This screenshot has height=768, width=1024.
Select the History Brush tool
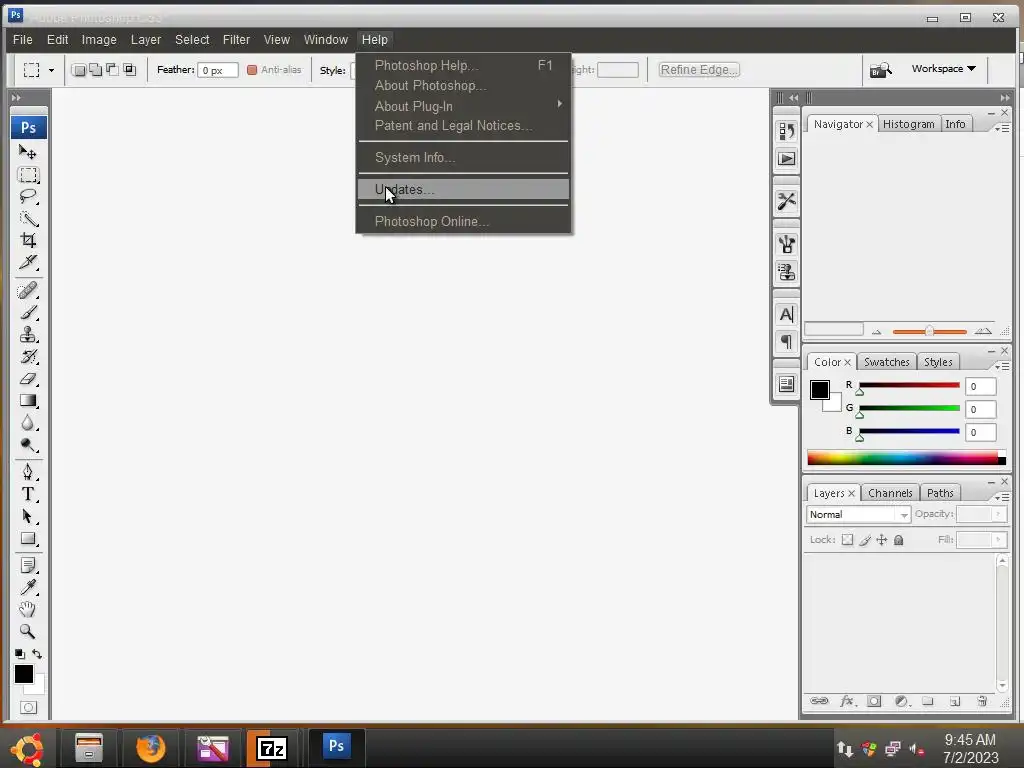(x=28, y=357)
